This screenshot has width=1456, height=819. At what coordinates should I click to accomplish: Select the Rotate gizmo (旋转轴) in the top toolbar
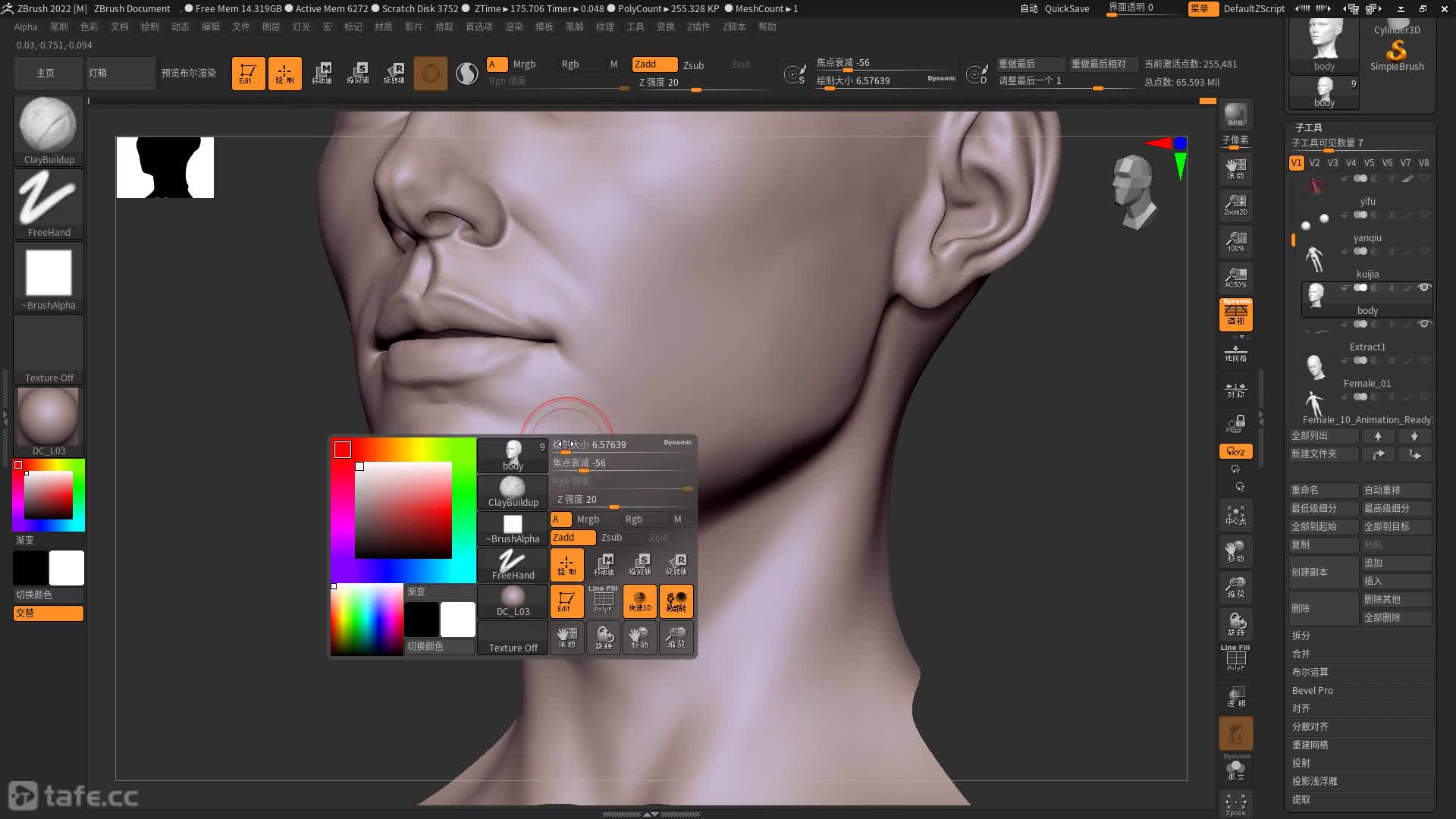tap(394, 74)
